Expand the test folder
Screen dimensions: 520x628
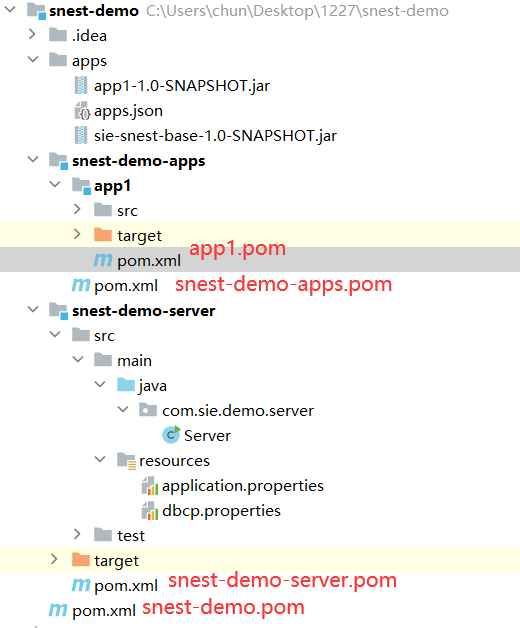[77, 534]
